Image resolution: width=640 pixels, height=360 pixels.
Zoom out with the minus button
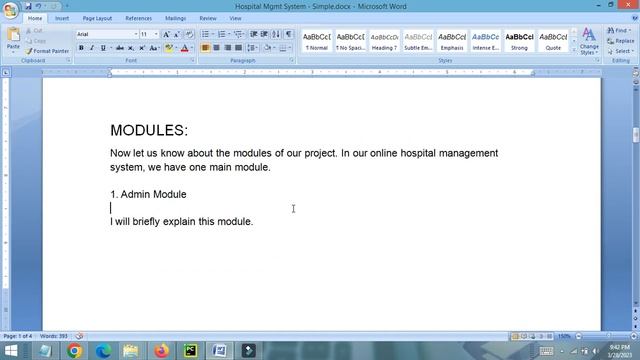[578, 336]
